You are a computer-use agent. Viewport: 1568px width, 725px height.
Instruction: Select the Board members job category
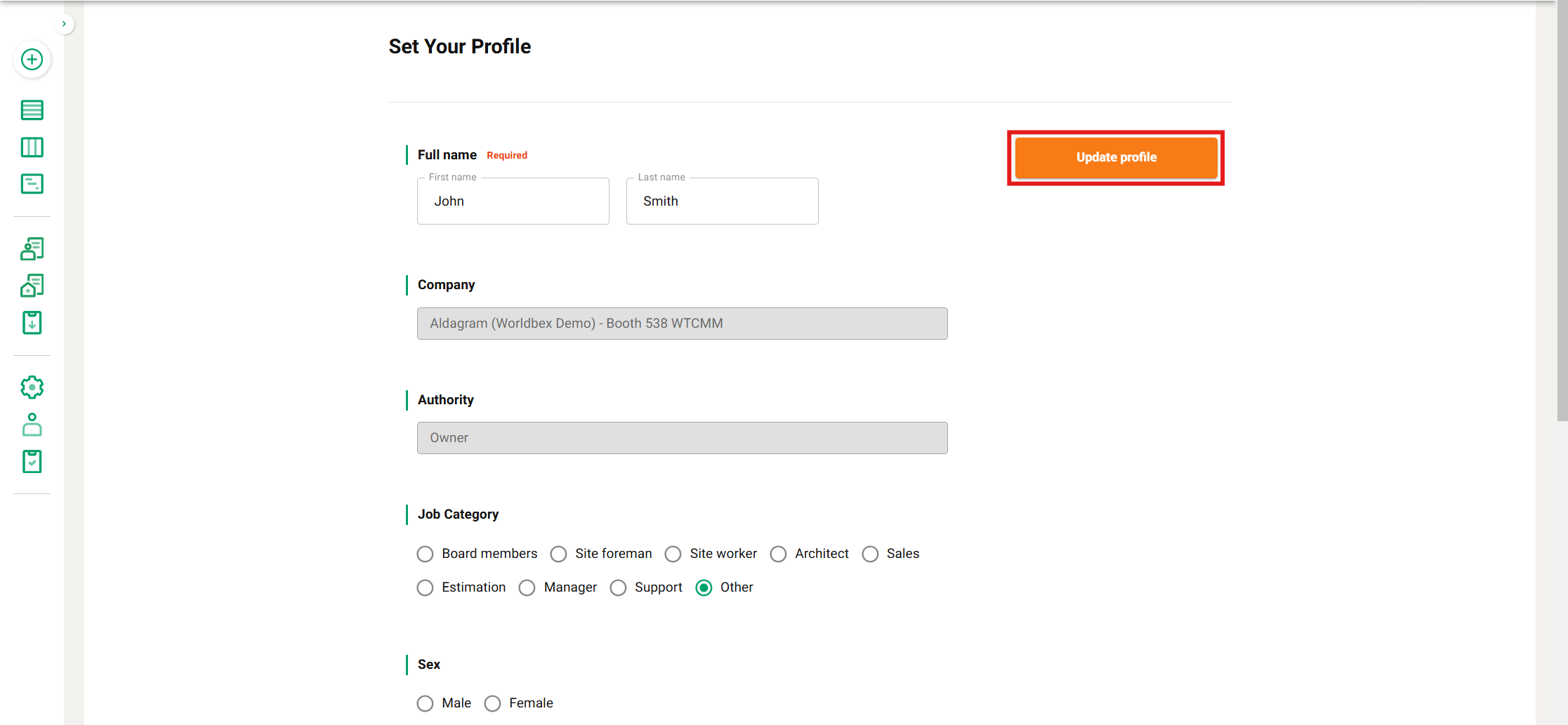[x=425, y=554]
